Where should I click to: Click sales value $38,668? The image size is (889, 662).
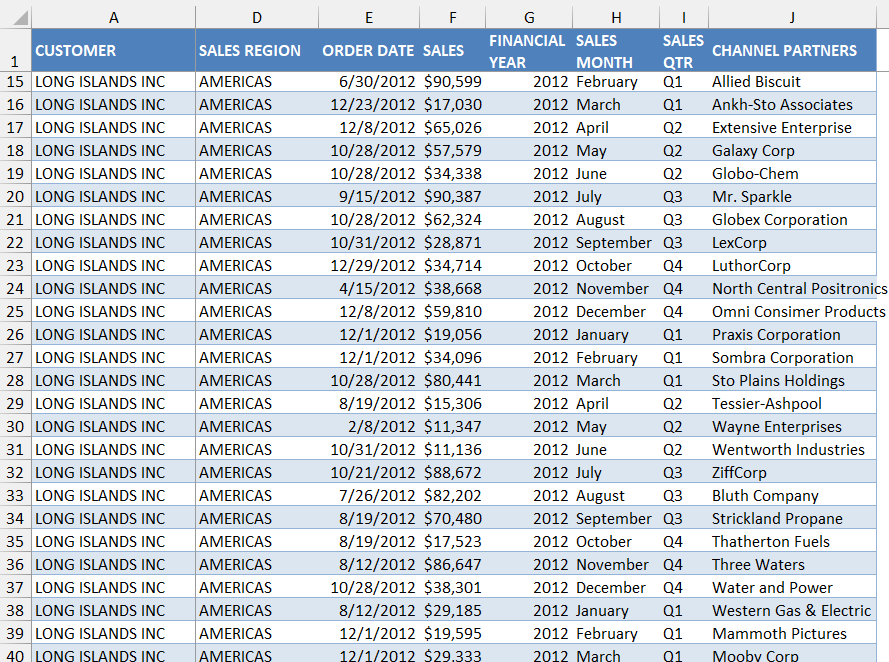coord(452,288)
